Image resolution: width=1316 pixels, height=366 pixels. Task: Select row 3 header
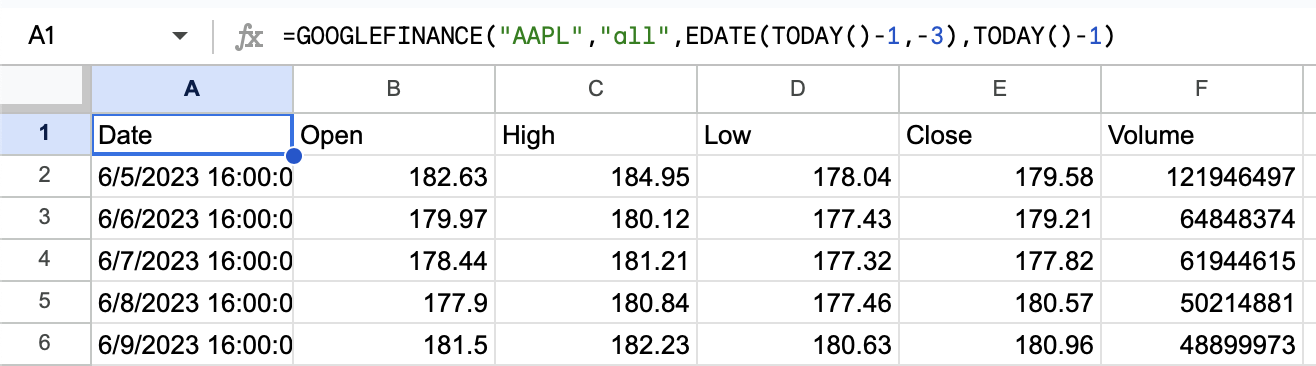(45, 219)
